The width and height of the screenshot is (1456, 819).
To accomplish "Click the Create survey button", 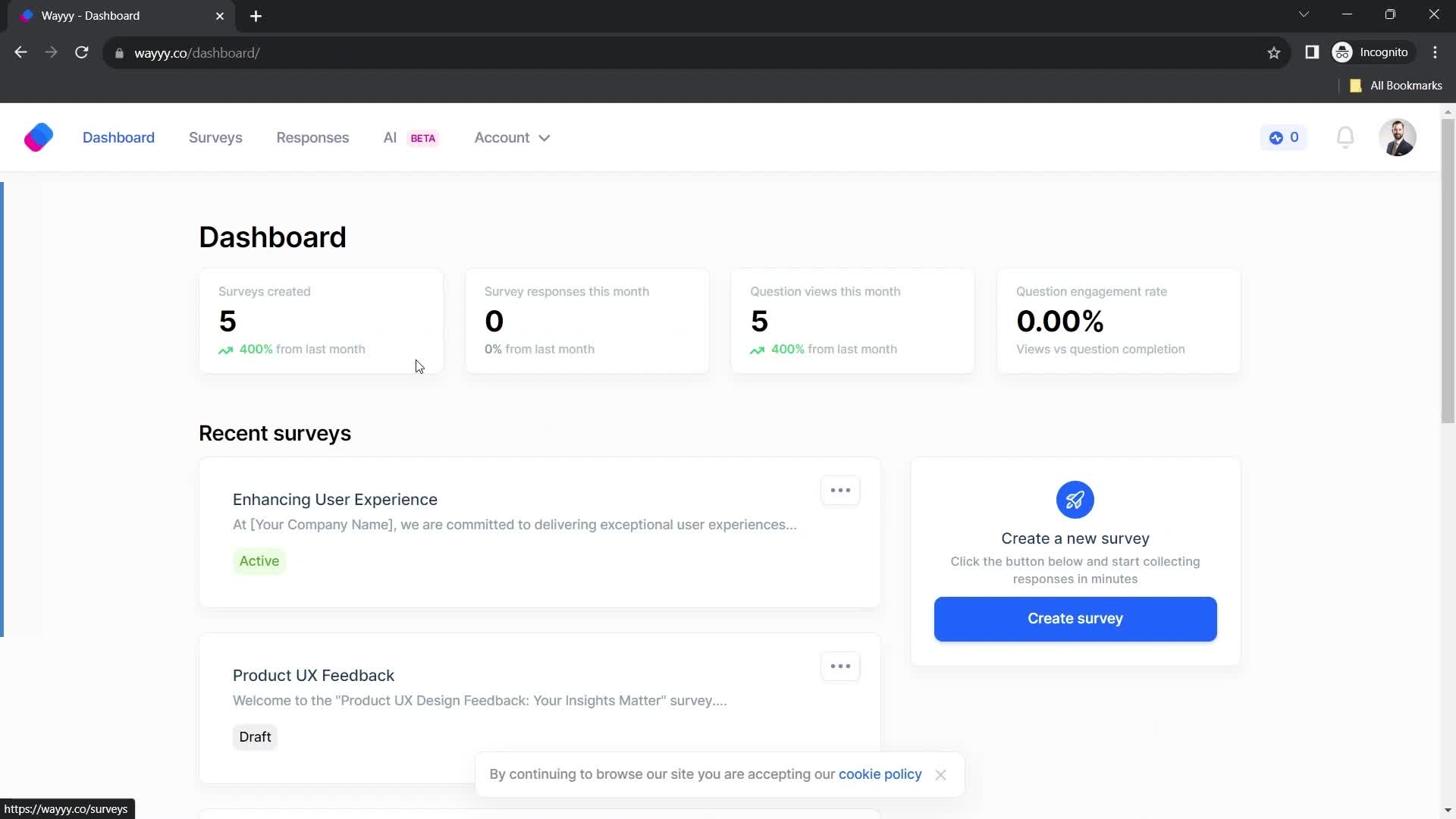I will pos(1075,618).
